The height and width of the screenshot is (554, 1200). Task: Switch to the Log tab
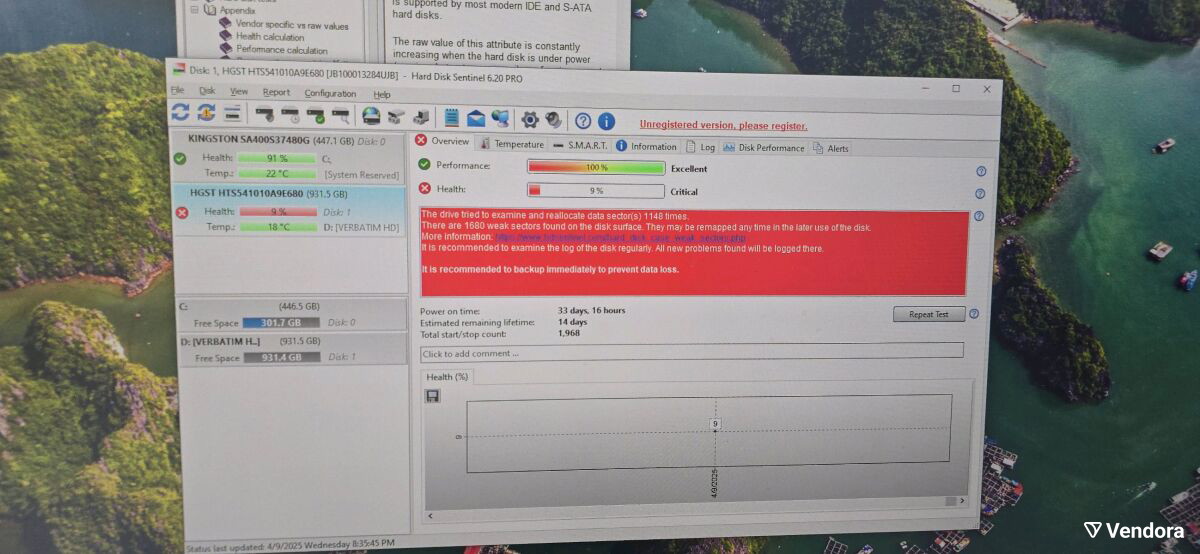(701, 147)
